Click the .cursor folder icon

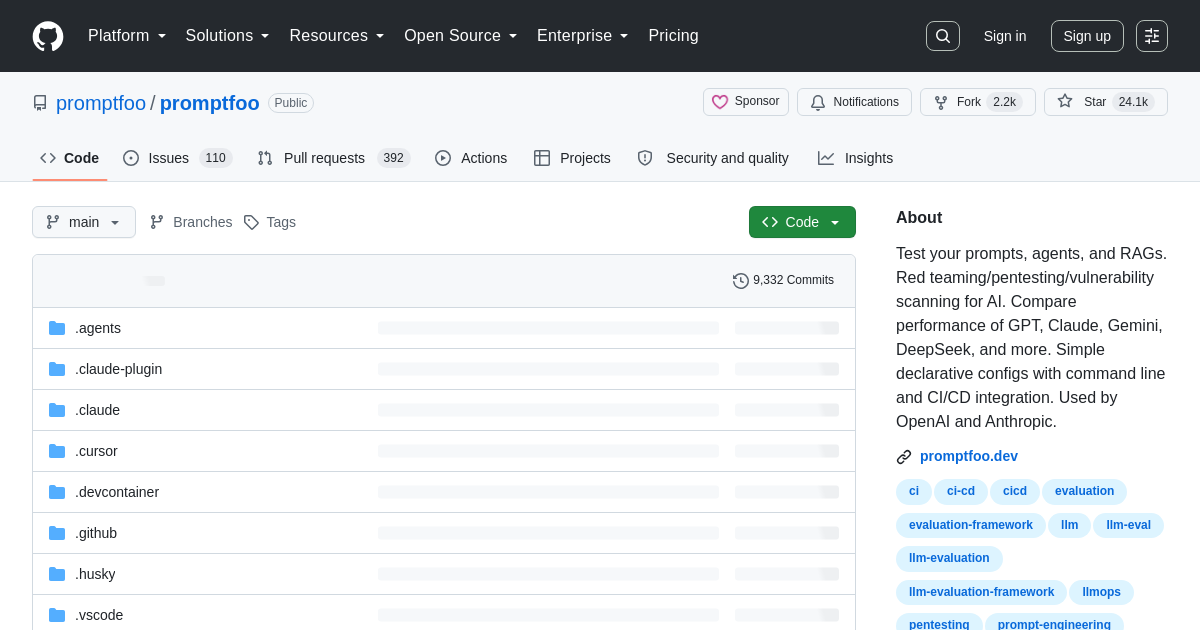[x=57, y=451]
